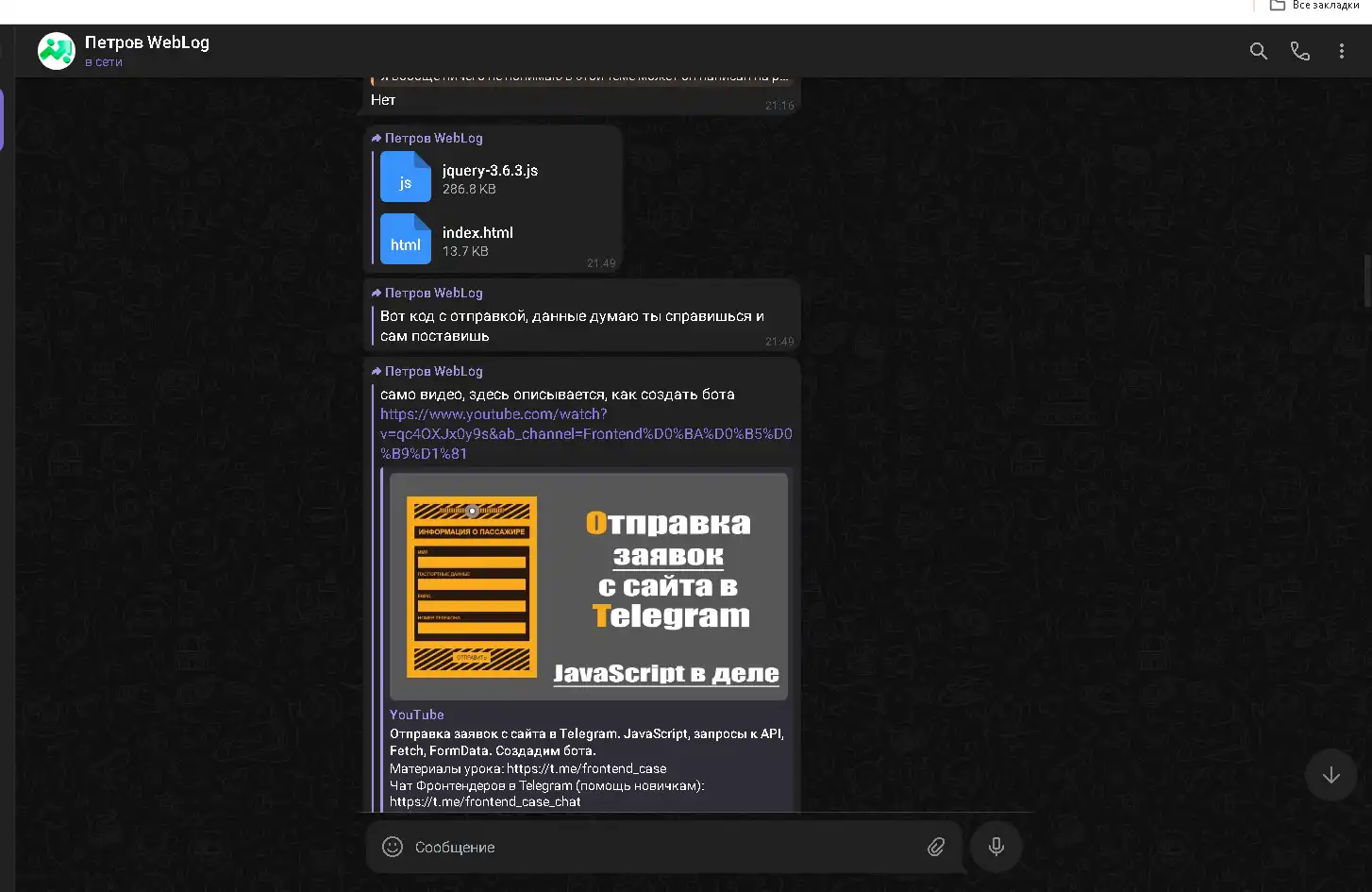
Task: Click the 286.8 KB file size text
Action: [469, 189]
